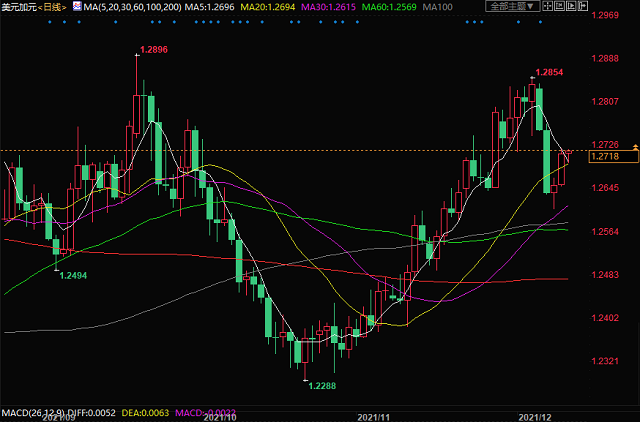Image resolution: width=640 pixels, height=422 pixels.
Task: Select the MACD(26,12,9) indicator label
Action: pyautogui.click(x=33, y=413)
